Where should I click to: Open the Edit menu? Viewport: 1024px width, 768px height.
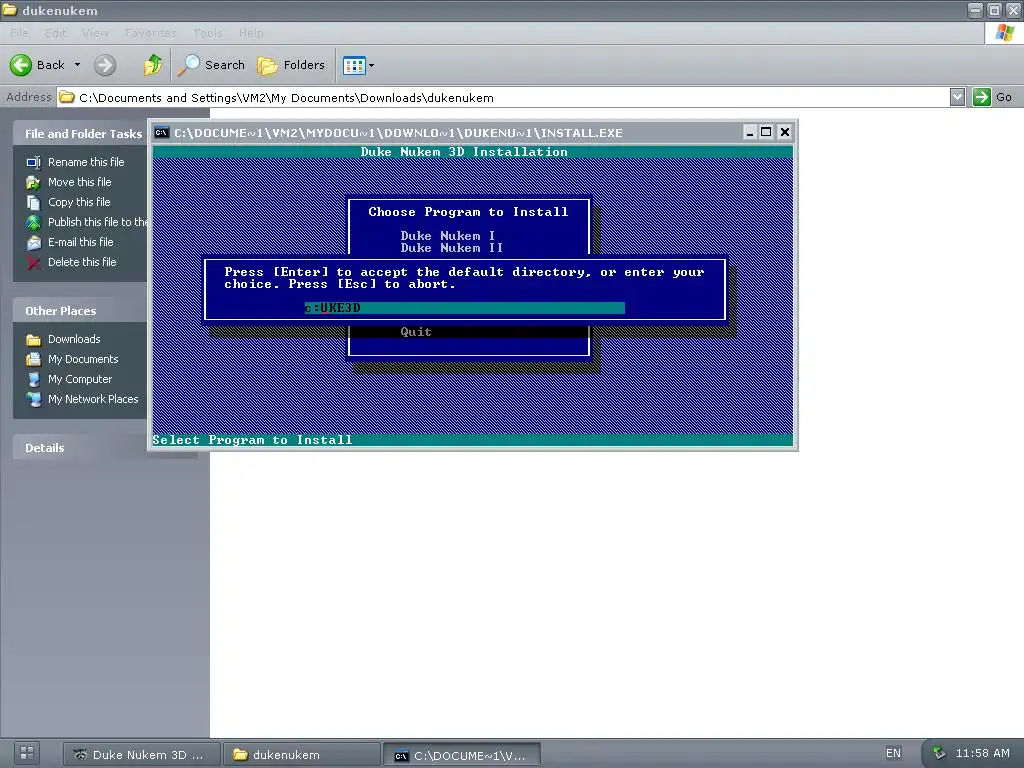[56, 33]
